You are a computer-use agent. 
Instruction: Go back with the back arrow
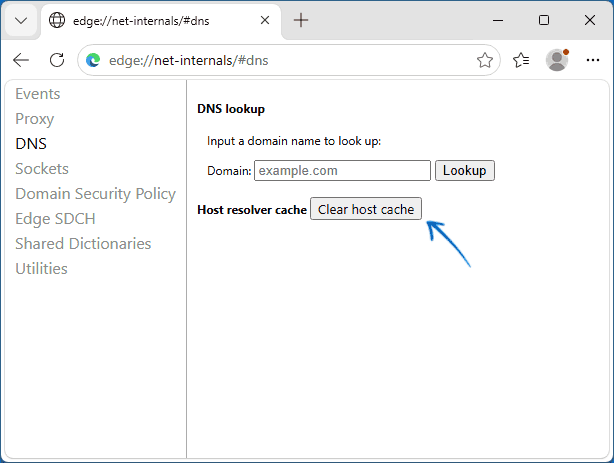[21, 60]
